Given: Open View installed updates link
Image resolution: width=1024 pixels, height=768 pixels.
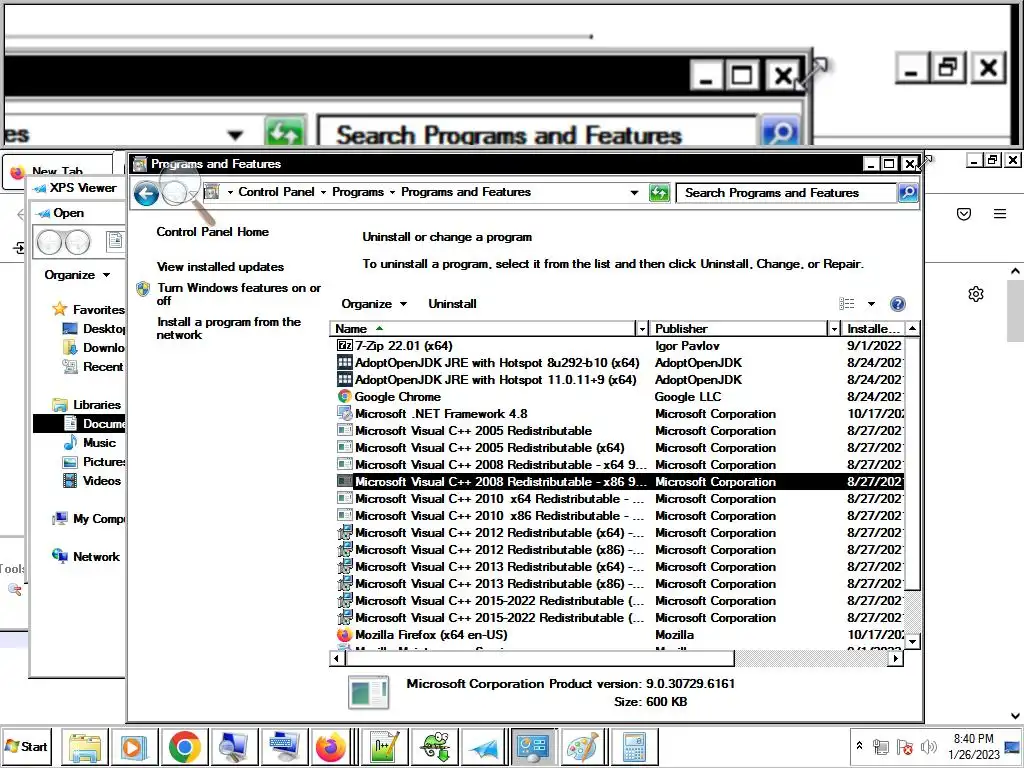Looking at the screenshot, I should point(220,266).
